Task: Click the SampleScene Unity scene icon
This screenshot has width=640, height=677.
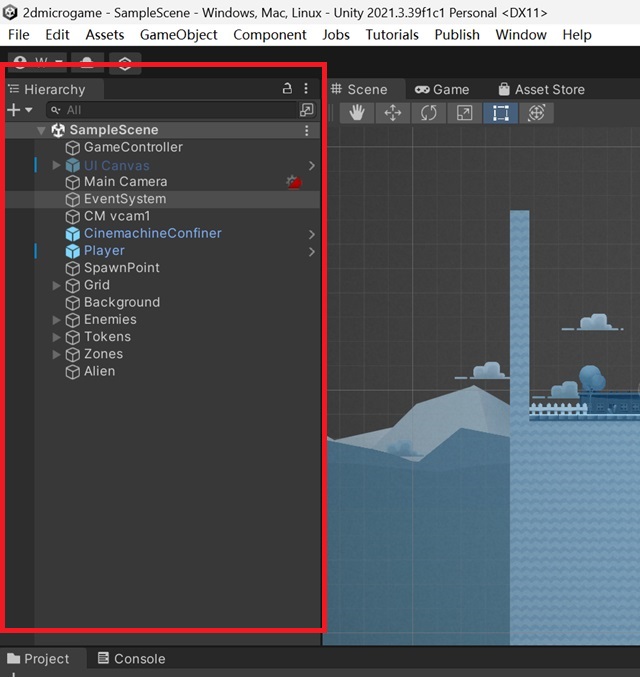Action: pos(58,130)
